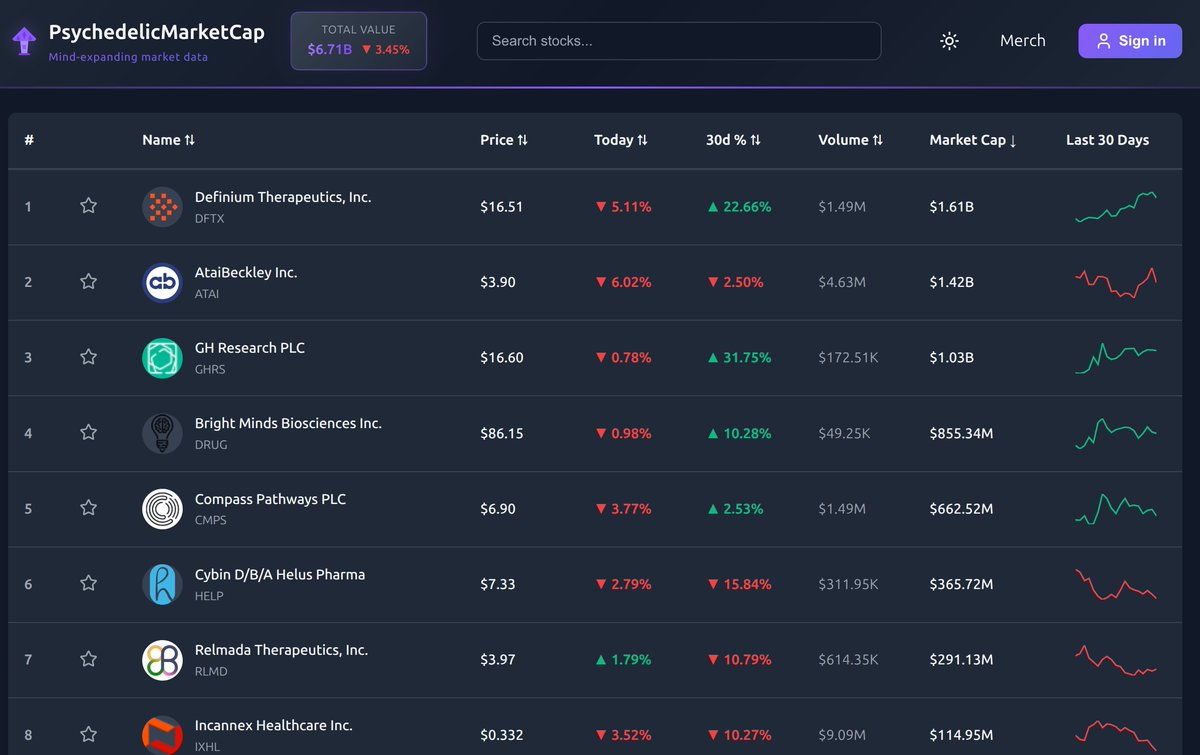Viewport: 1200px width, 755px height.
Task: Star Relmada Therapeutics as favorite
Action: [x=88, y=659]
